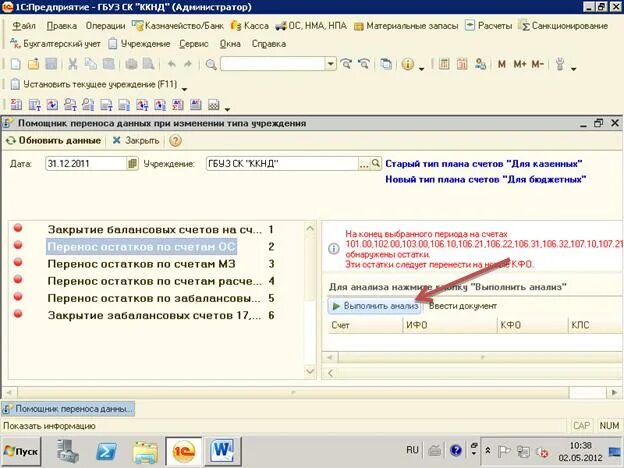Click the Помощник переноса данных window tab
Screen dimensions: 624x468
(x=68, y=409)
